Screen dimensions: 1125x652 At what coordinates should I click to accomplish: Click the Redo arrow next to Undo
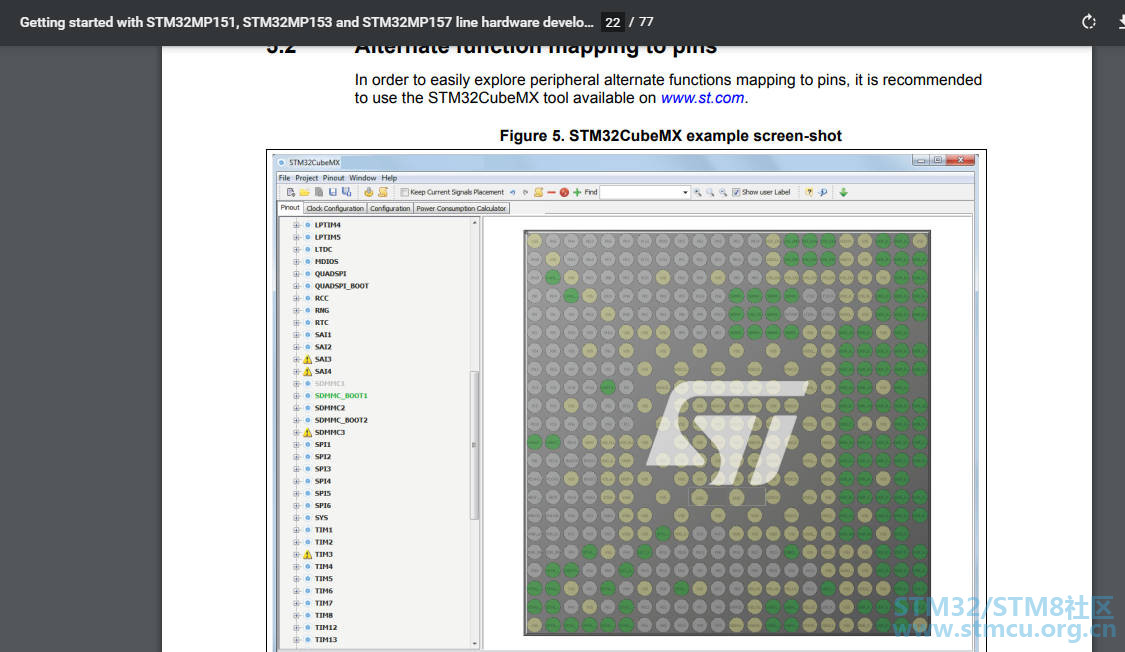525,192
